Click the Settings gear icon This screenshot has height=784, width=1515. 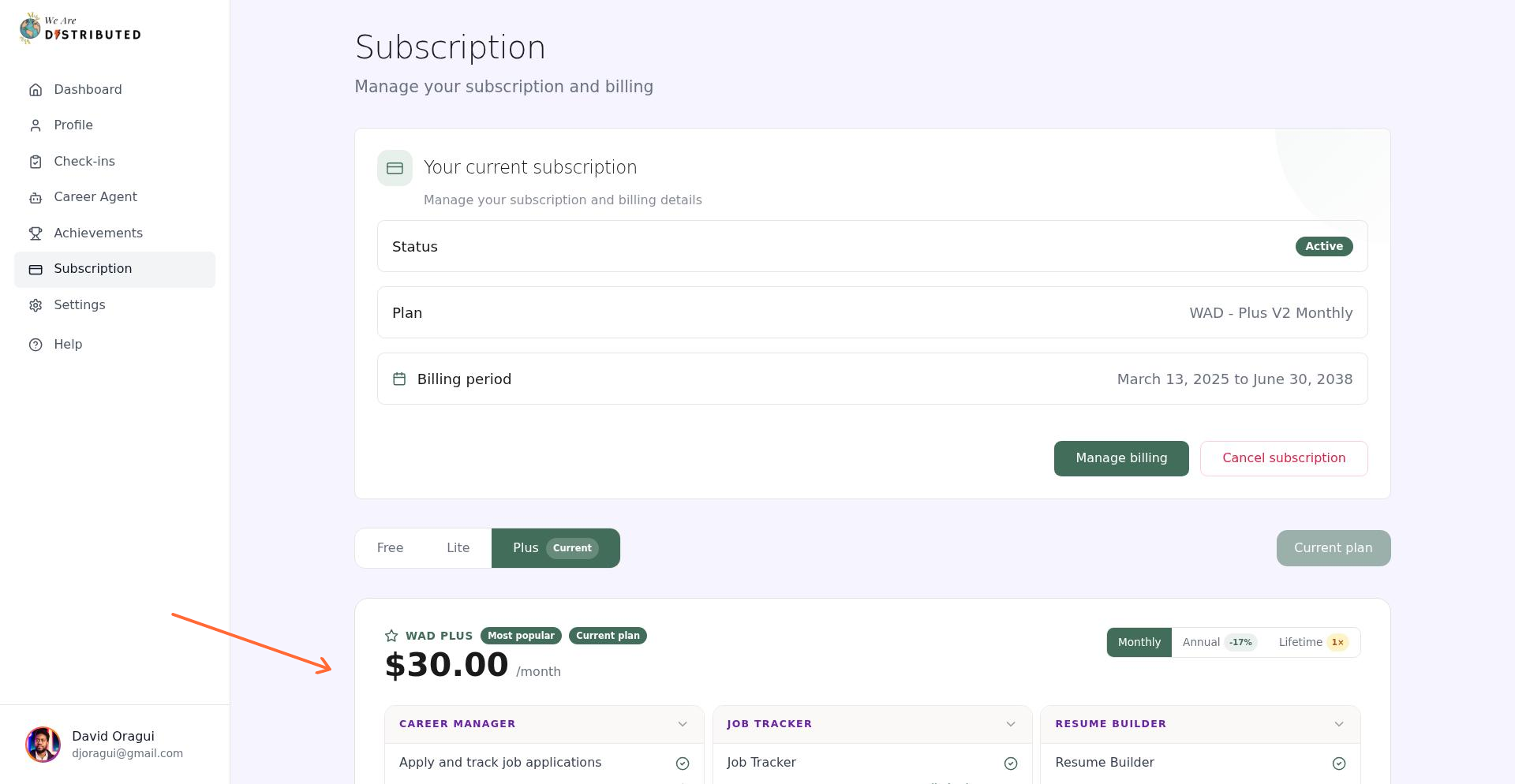point(36,305)
